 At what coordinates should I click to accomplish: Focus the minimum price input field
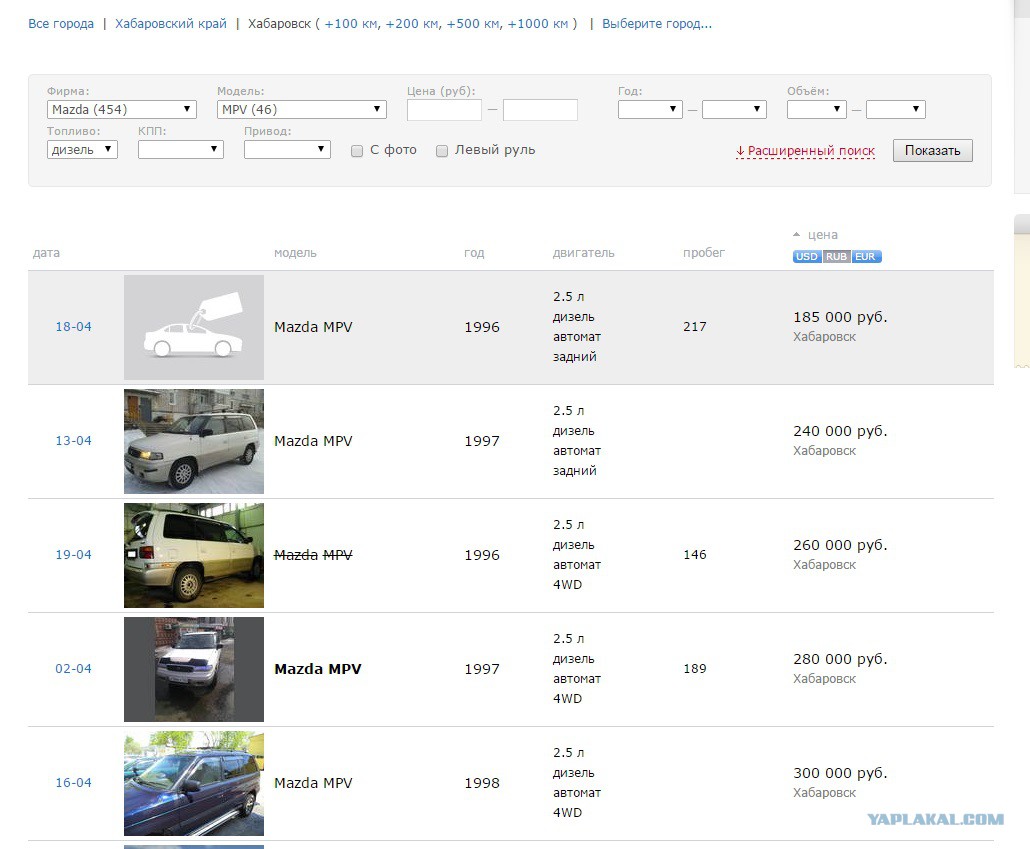[x=444, y=110]
